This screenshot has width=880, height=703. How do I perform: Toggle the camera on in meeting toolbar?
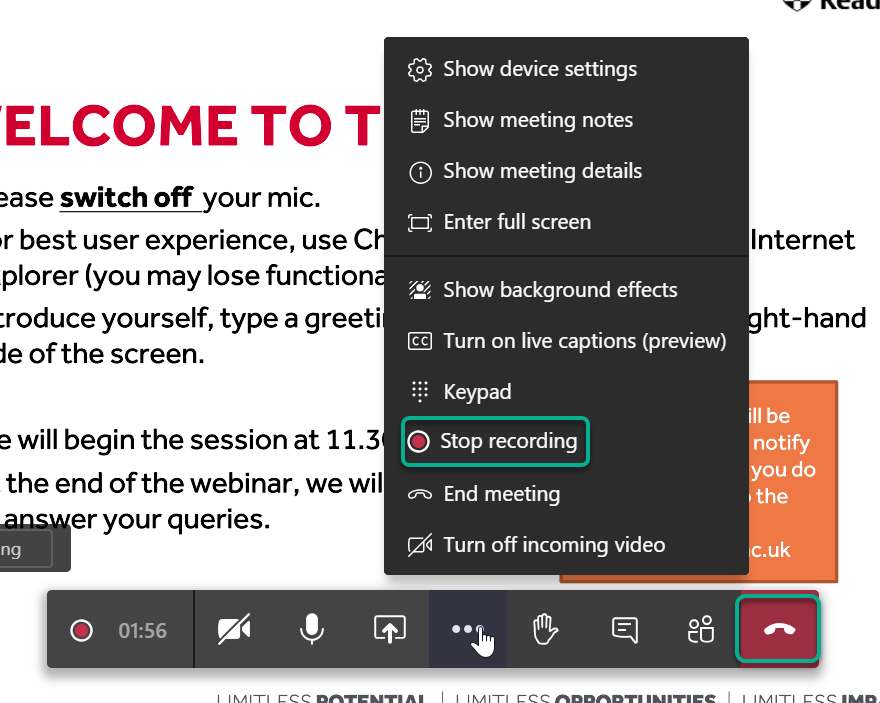pyautogui.click(x=234, y=629)
